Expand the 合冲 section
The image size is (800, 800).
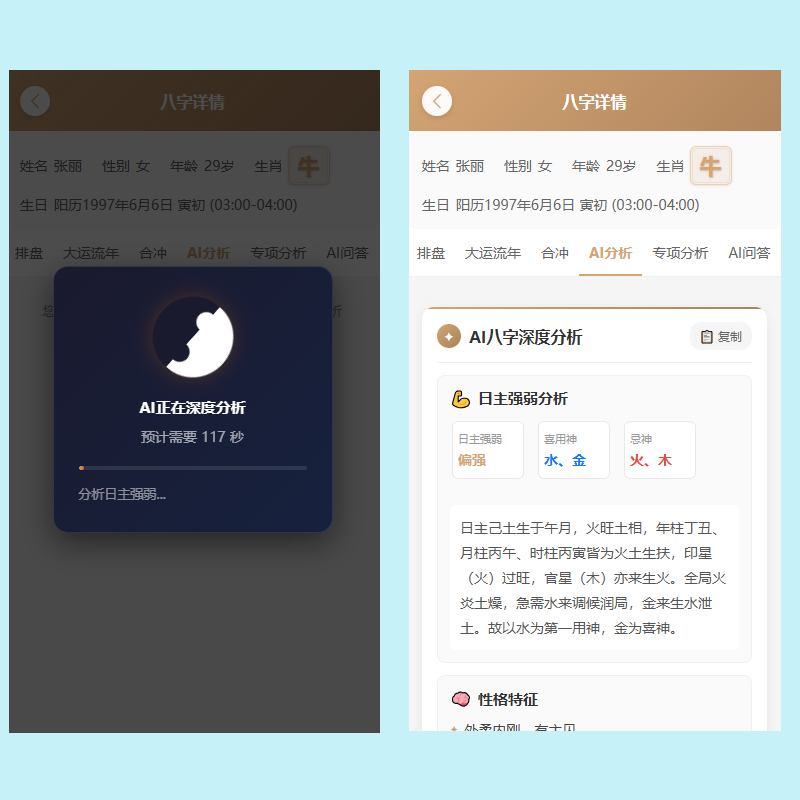pyautogui.click(x=554, y=253)
